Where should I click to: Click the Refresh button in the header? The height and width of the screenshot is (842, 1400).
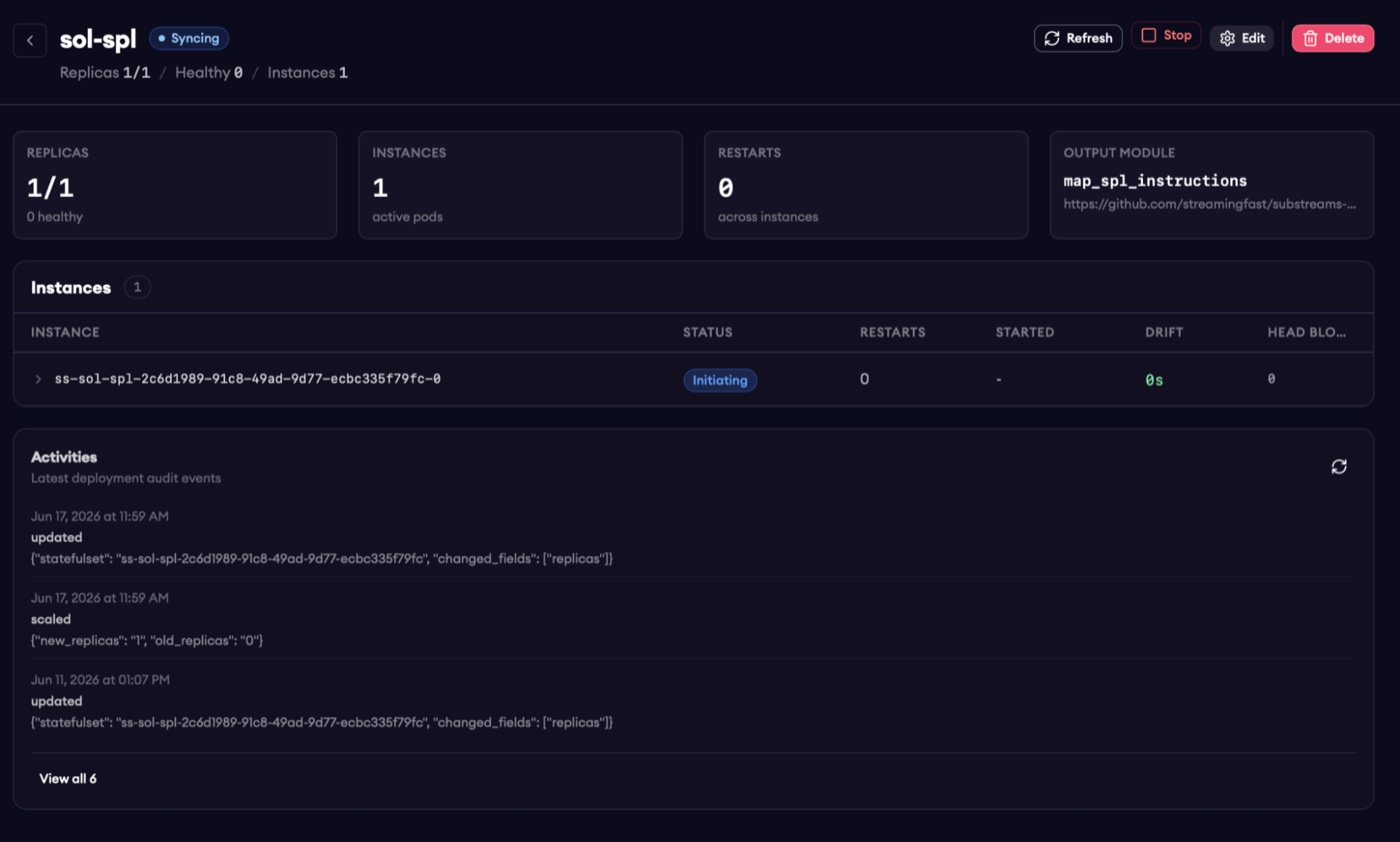(x=1078, y=38)
